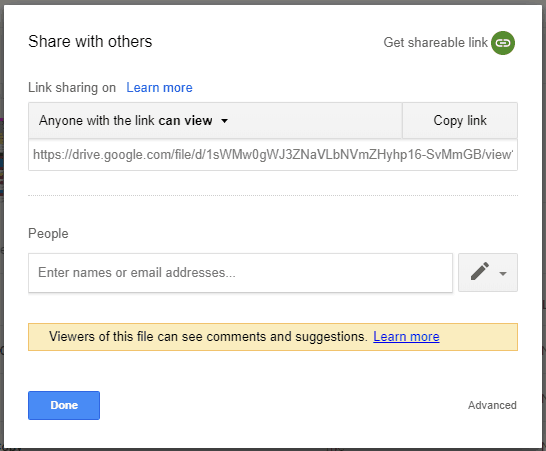546x451 pixels.
Task: Click the Done button
Action: tap(64, 405)
